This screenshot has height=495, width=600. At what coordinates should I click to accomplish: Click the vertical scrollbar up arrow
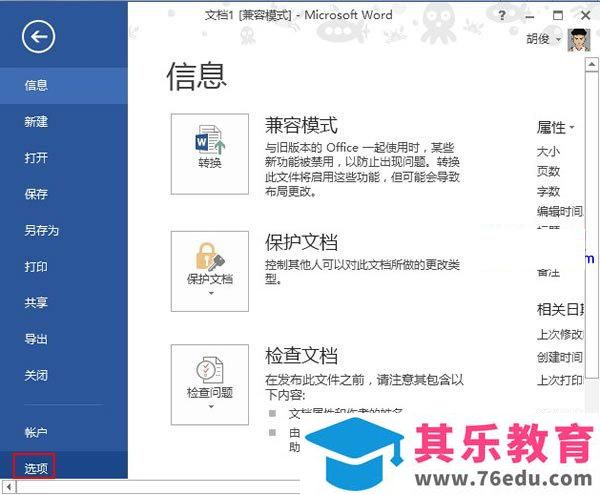pyautogui.click(x=592, y=64)
